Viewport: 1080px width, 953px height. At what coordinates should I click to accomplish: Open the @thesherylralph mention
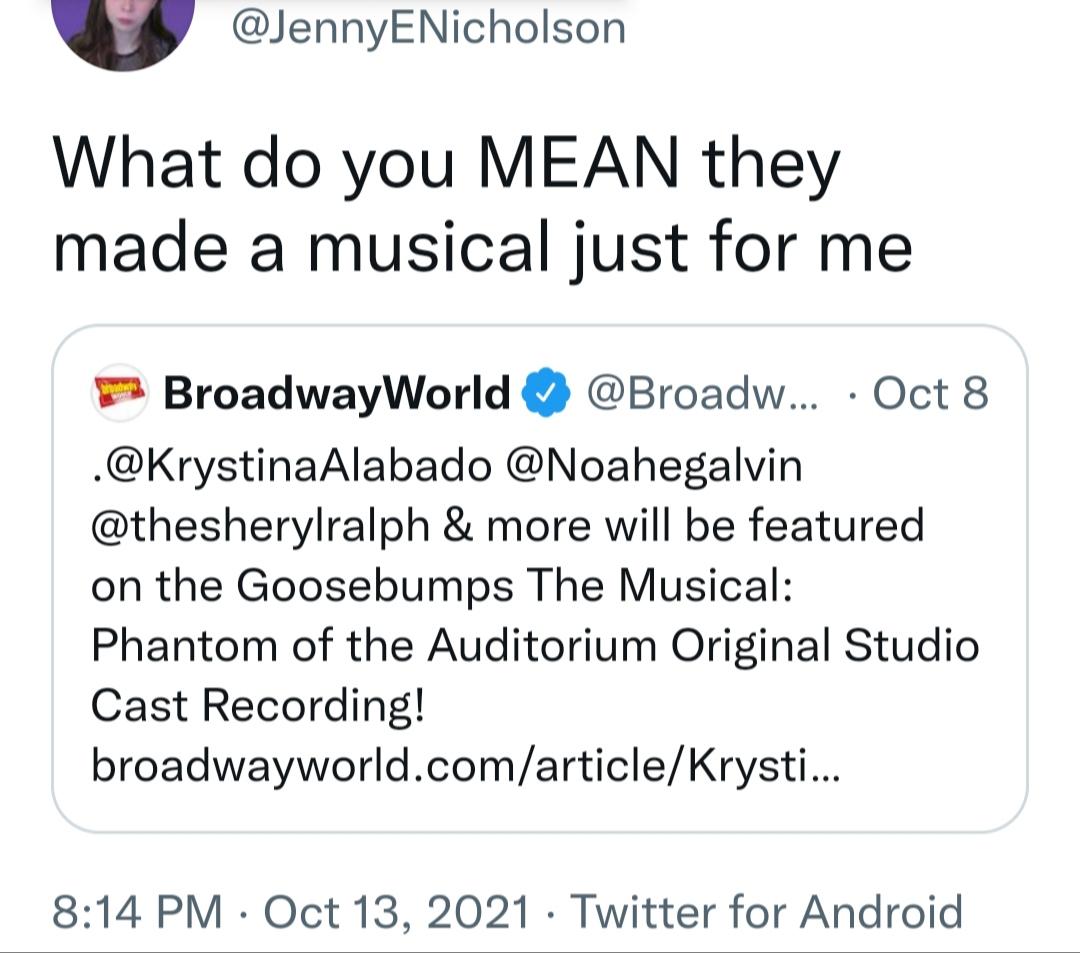(x=260, y=527)
